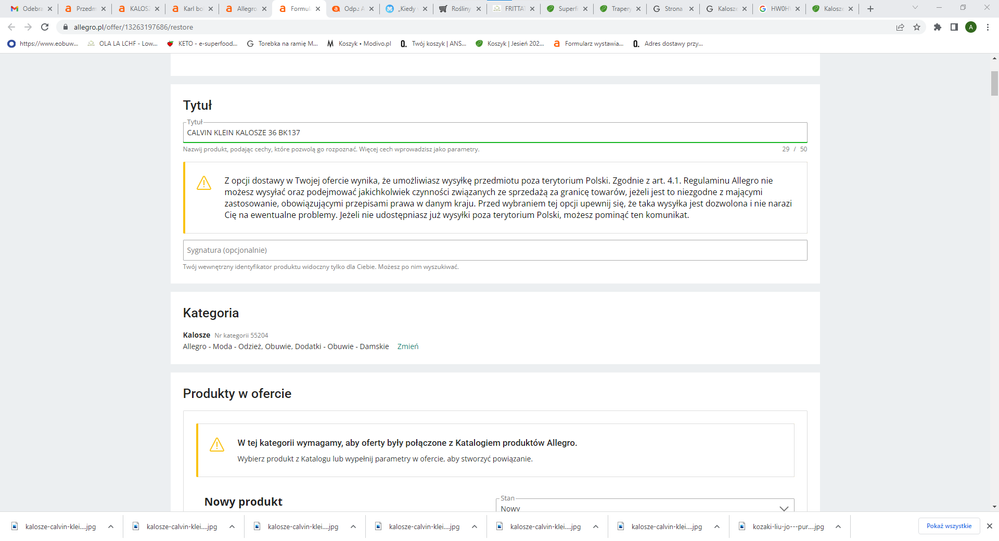Viewport: 999px width, 541px height.
Task: Click the Sygnatura optional input field
Action: tap(495, 250)
